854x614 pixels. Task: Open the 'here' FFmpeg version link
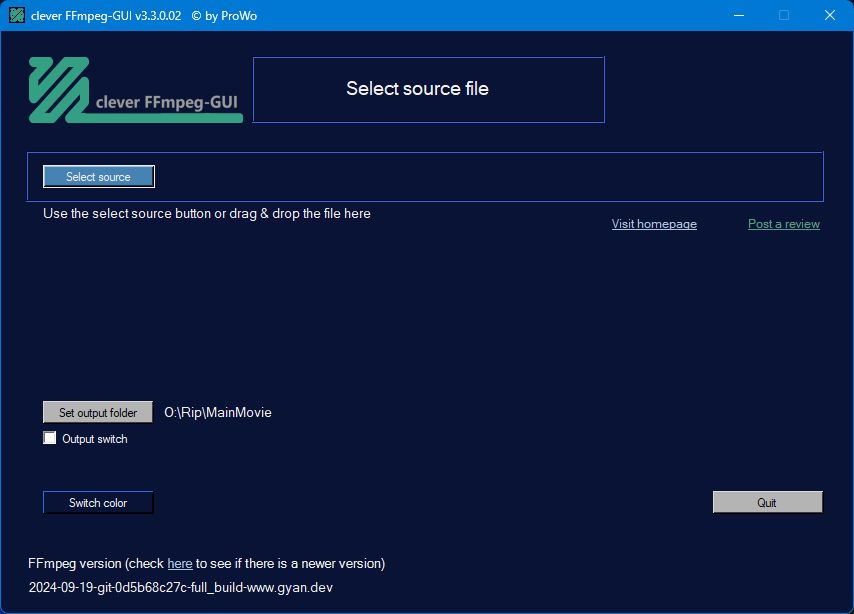[180, 563]
